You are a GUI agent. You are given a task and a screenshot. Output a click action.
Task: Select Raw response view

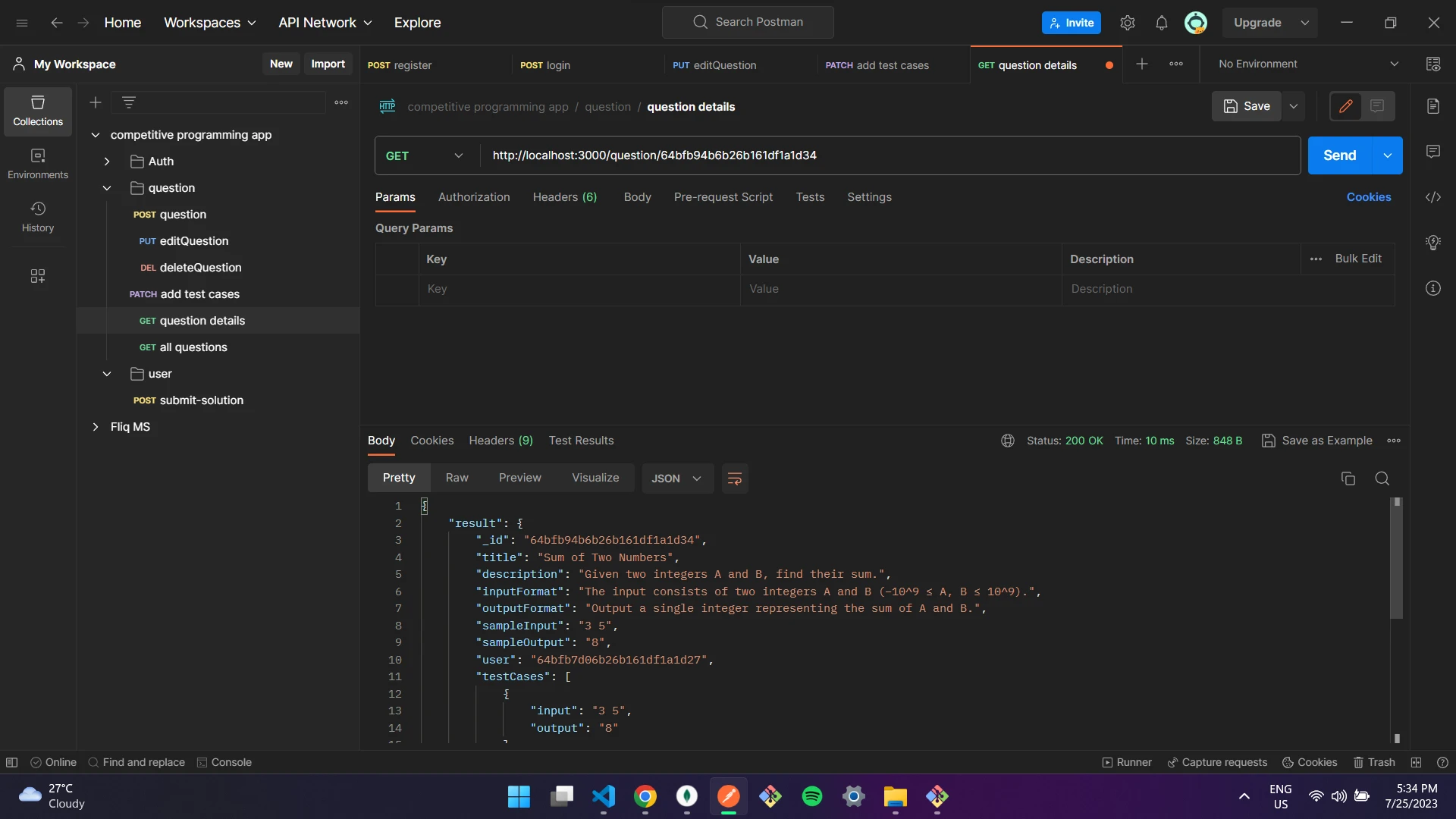[x=457, y=479]
